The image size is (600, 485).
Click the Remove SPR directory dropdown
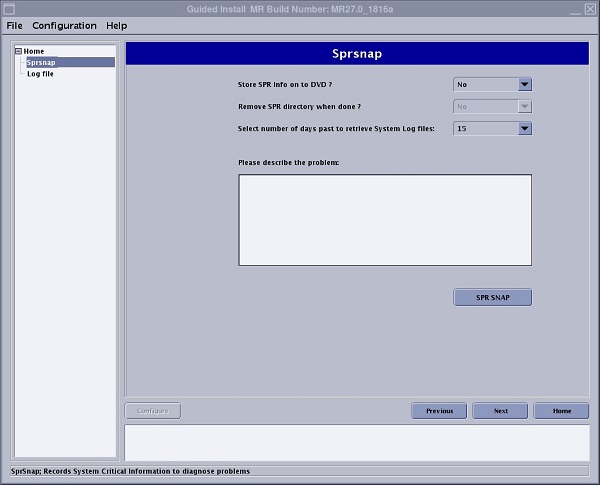tap(492, 106)
